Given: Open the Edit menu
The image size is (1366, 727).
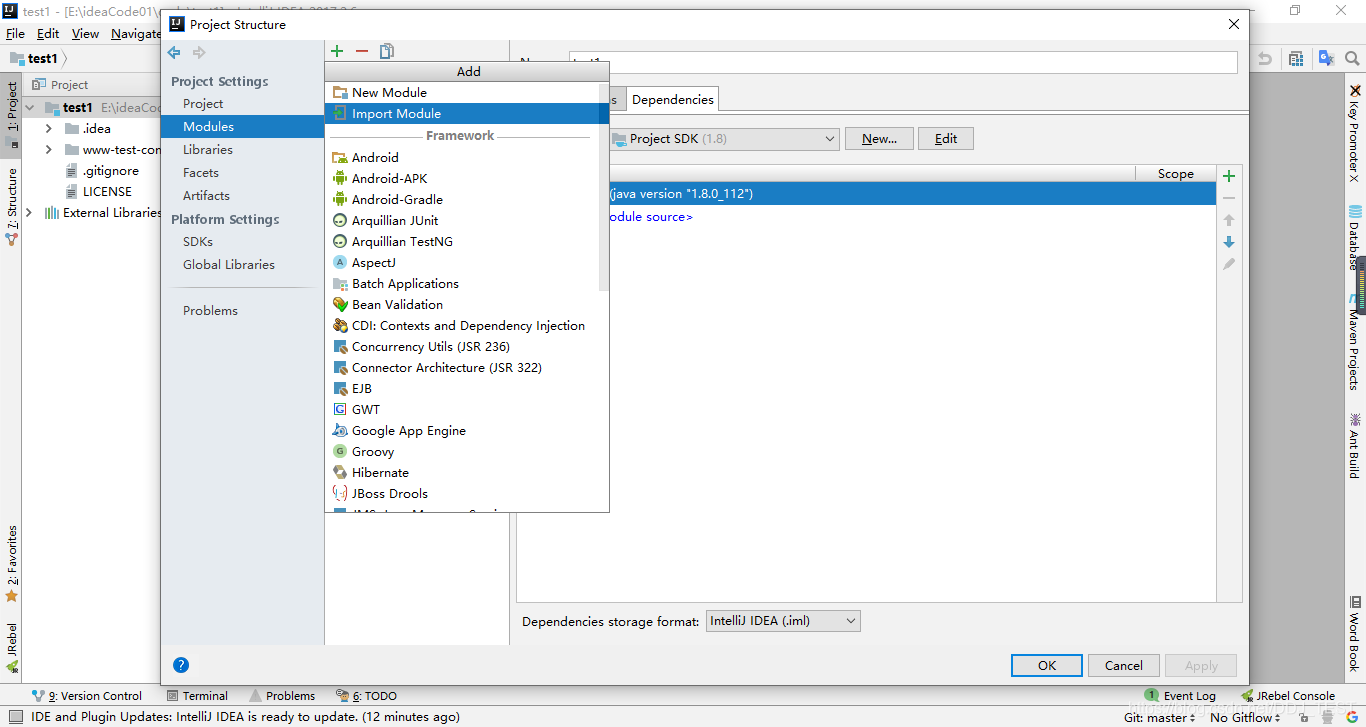Looking at the screenshot, I should pyautogui.click(x=48, y=33).
